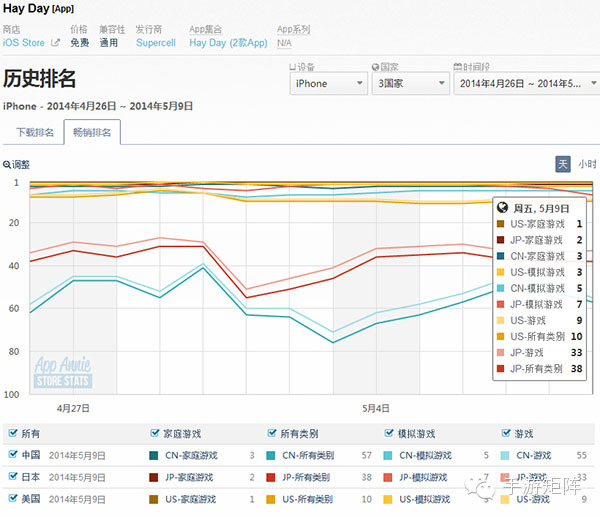Uncheck the 美国 country checkbox

pyautogui.click(x=13, y=498)
